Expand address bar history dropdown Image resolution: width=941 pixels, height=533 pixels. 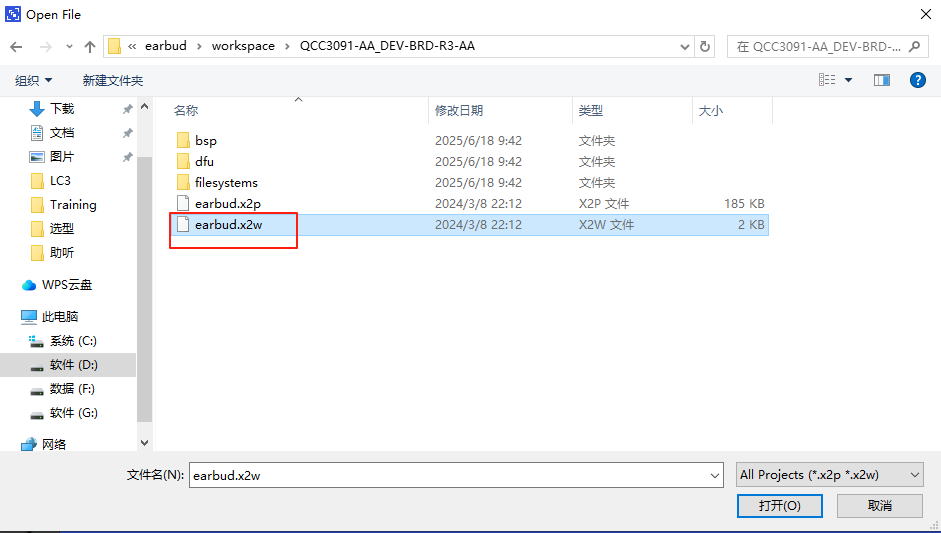click(684, 47)
